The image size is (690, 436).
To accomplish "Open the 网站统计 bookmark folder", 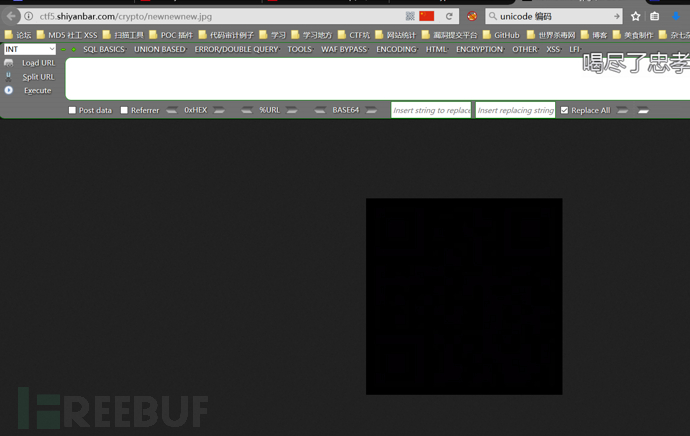I will point(396,35).
